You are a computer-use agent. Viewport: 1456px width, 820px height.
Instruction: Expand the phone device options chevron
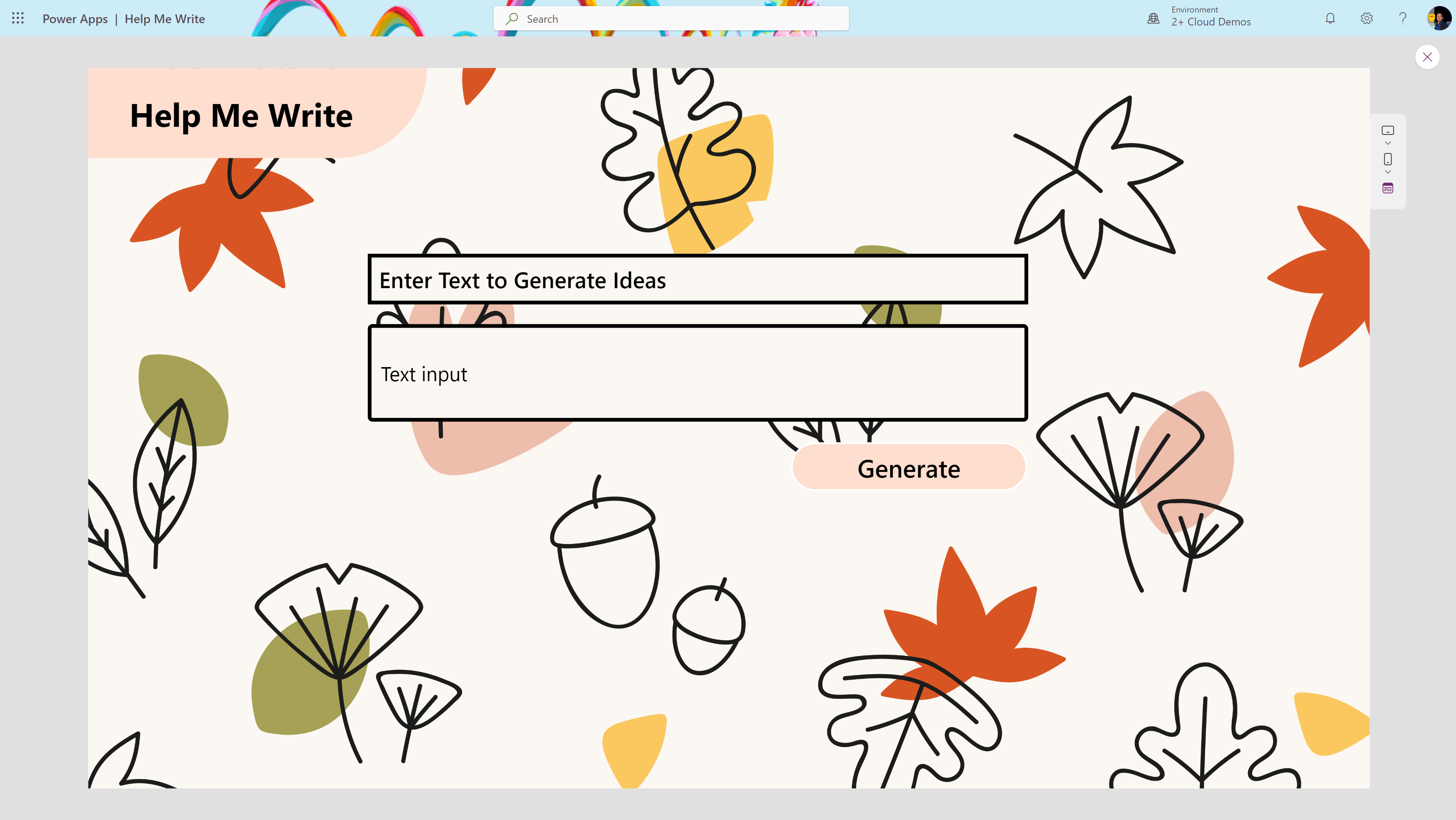[x=1388, y=172]
